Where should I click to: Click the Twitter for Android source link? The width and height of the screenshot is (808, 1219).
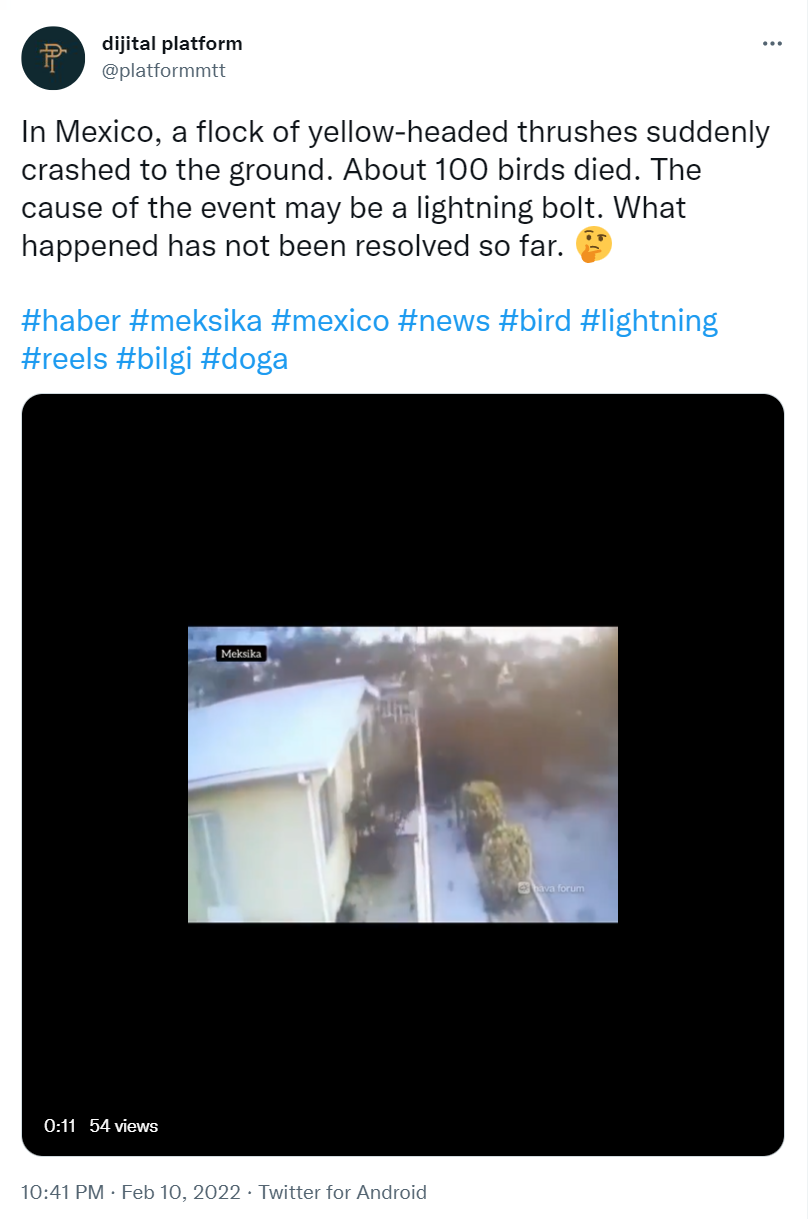(x=343, y=1192)
